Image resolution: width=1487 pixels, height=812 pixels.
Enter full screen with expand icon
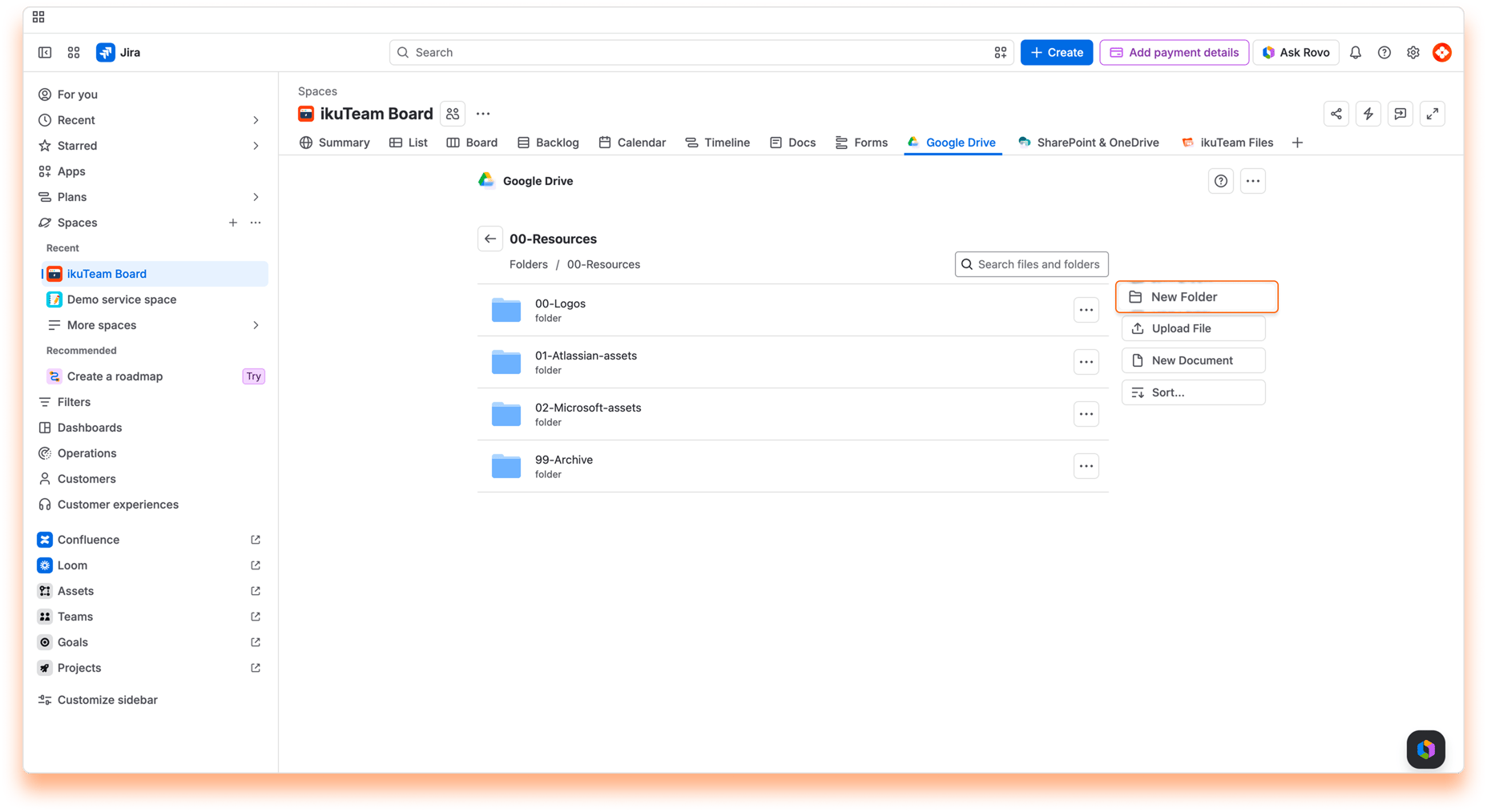coord(1433,114)
